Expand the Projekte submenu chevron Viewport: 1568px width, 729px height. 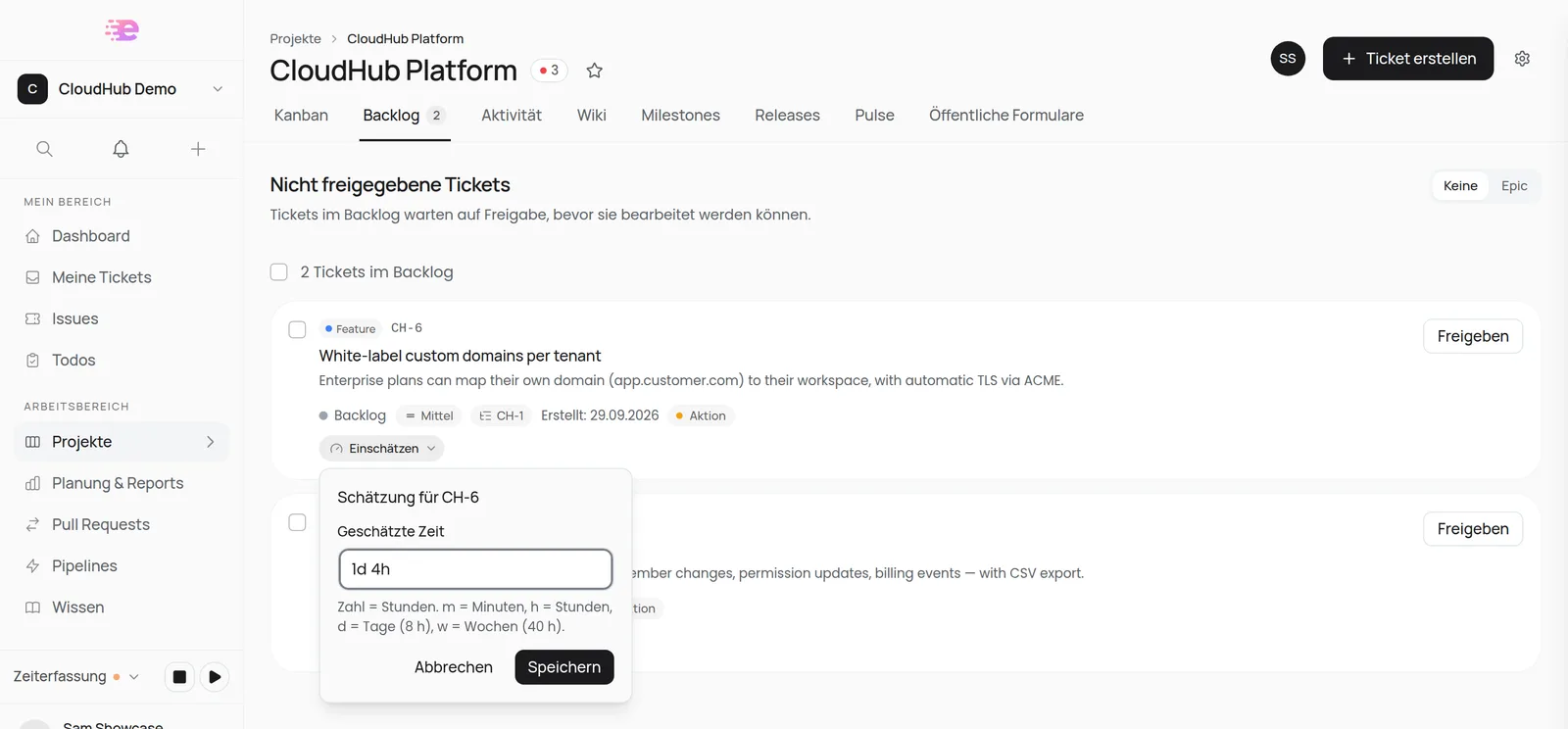[x=210, y=442]
